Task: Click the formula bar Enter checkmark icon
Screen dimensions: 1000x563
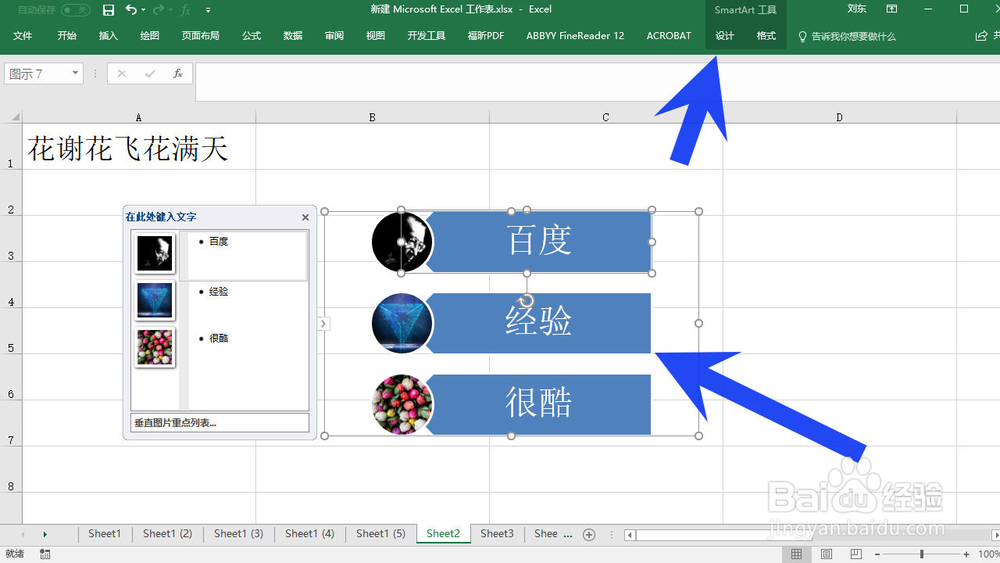Action: click(x=150, y=74)
